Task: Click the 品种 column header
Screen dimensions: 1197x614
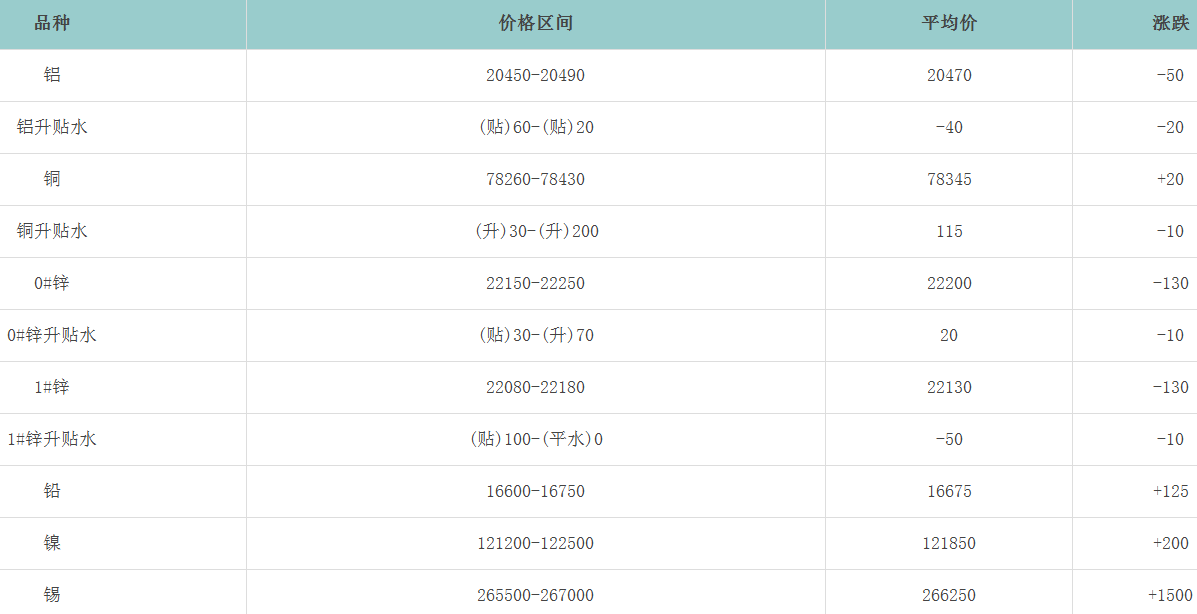Action: 52,24
